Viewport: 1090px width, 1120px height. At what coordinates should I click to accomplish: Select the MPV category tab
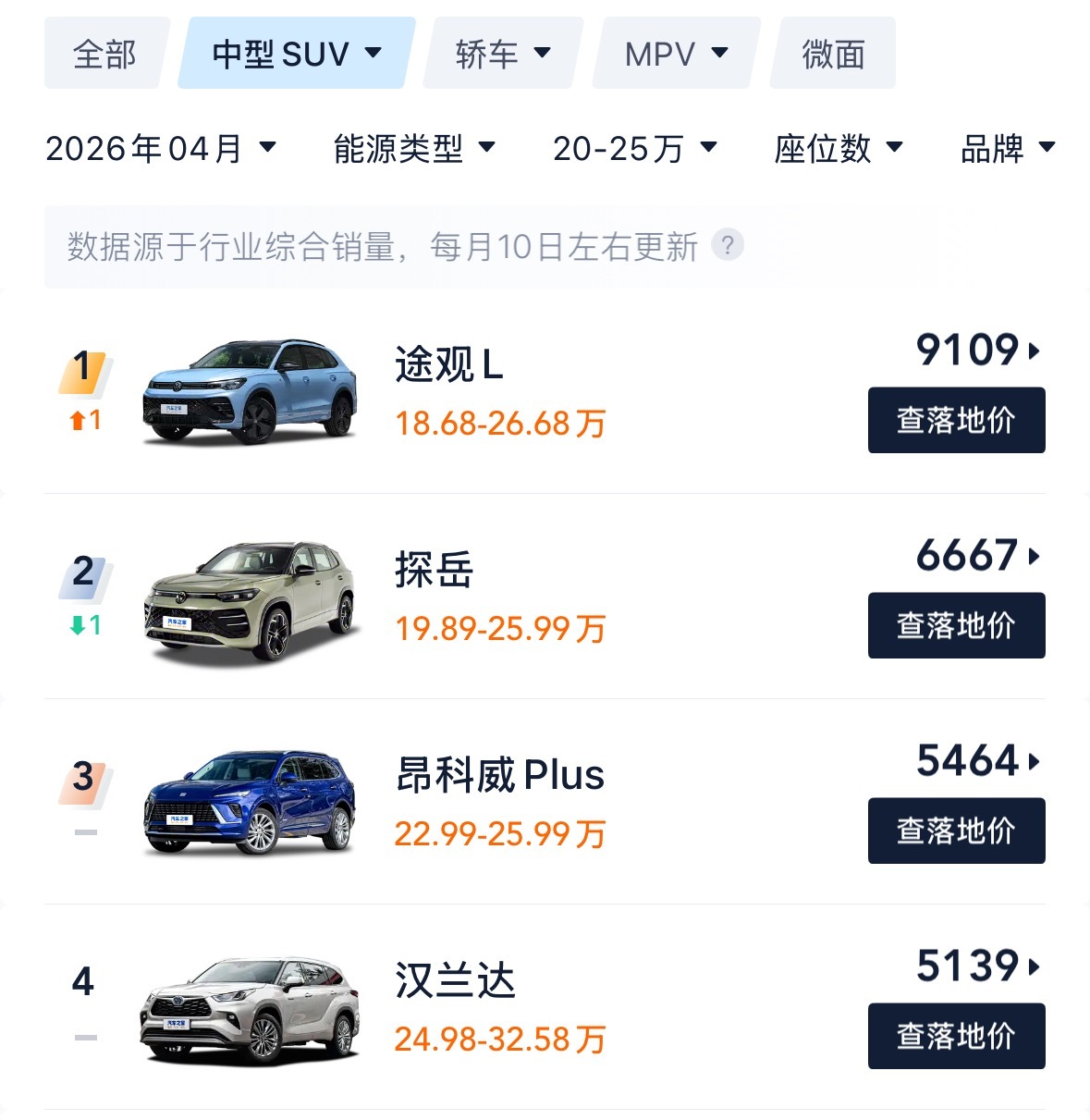(676, 54)
